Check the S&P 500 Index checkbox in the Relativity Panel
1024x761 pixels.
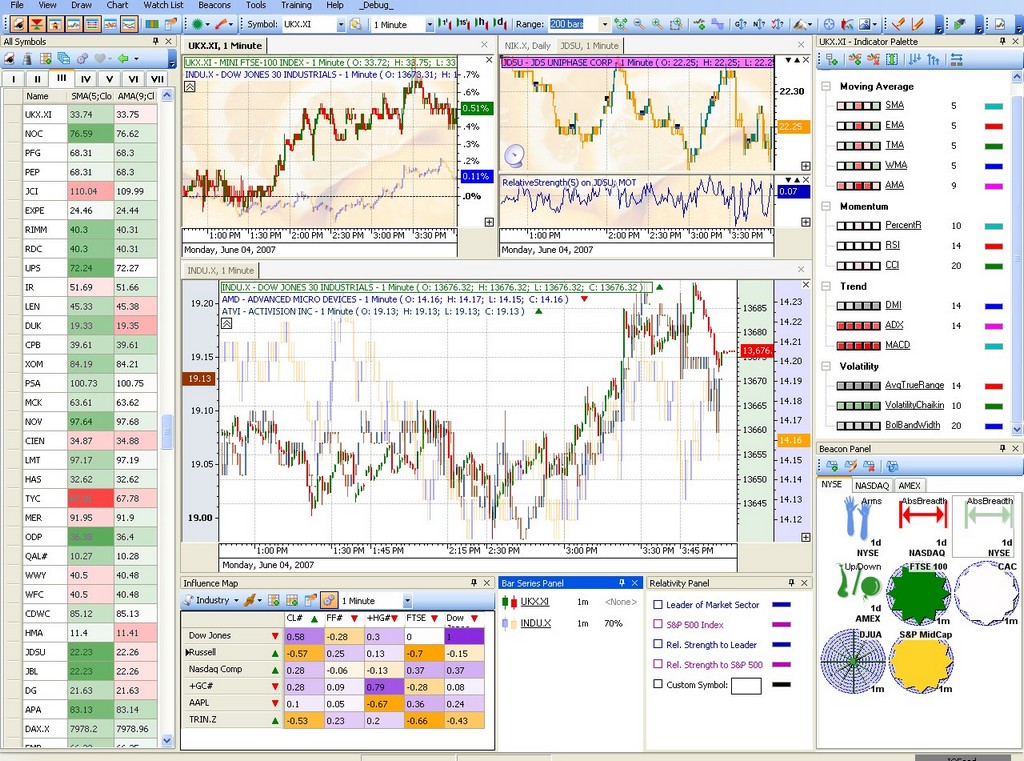pyautogui.click(x=658, y=624)
